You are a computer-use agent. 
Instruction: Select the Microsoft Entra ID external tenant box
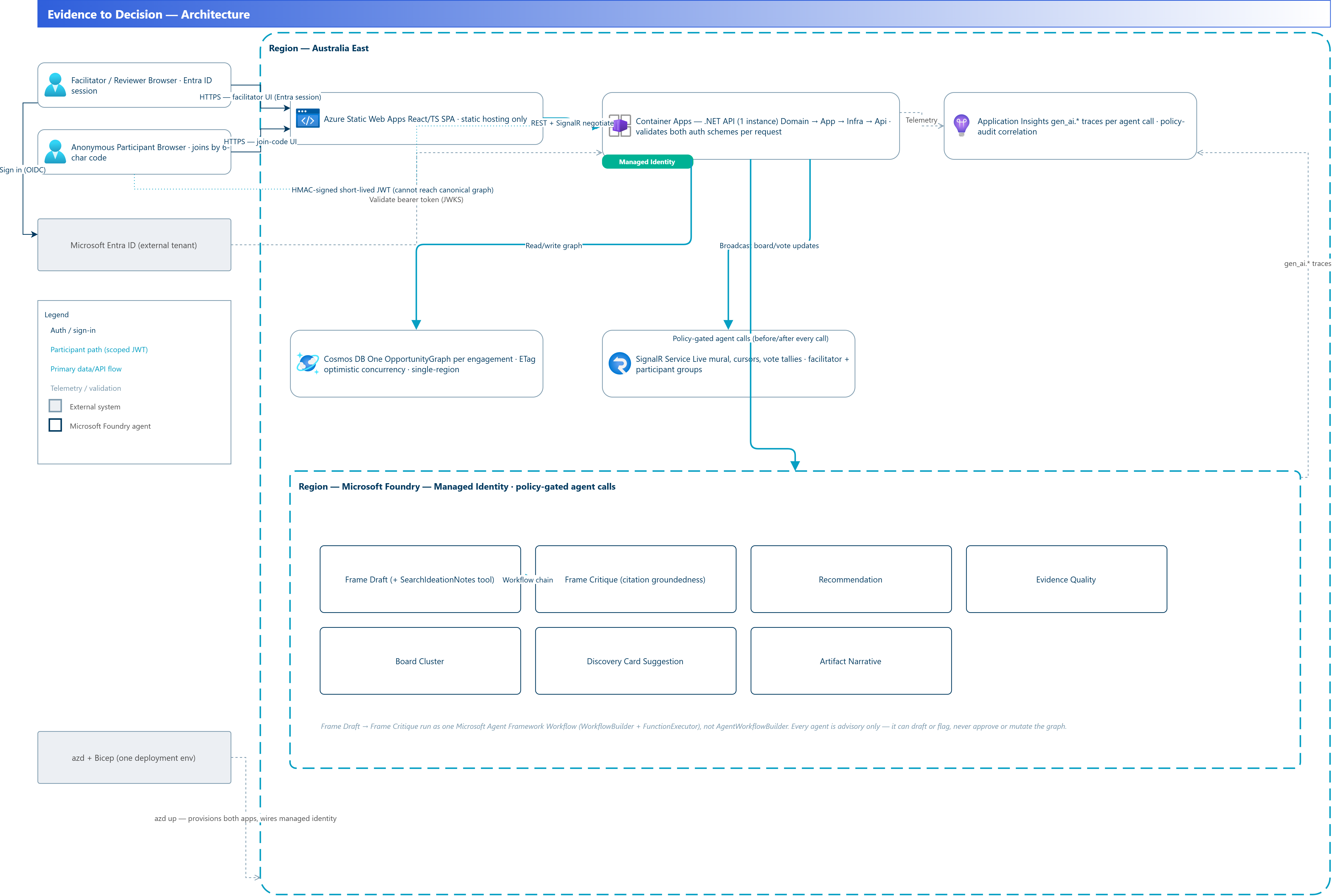(134, 245)
